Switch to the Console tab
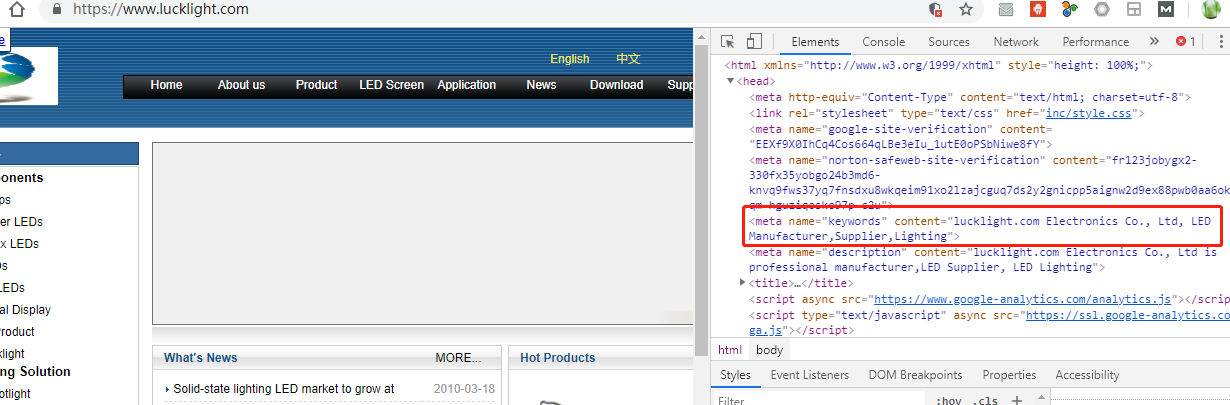The image size is (1230, 405). pos(884,42)
